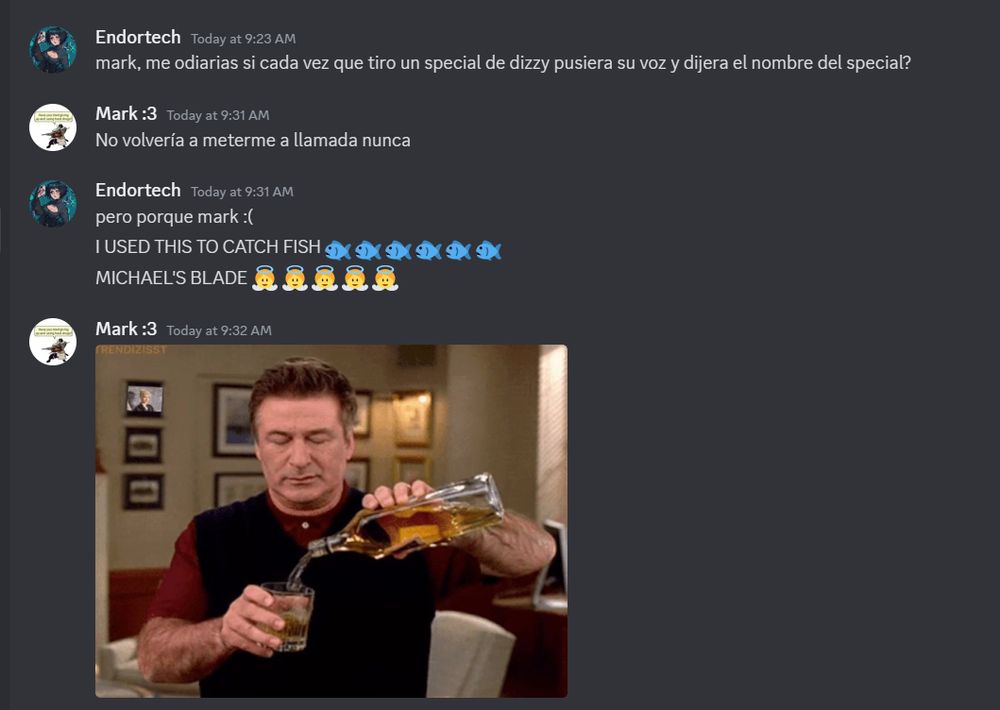Click the Endortech username on the first message
The image size is (1000, 710).
click(138, 38)
